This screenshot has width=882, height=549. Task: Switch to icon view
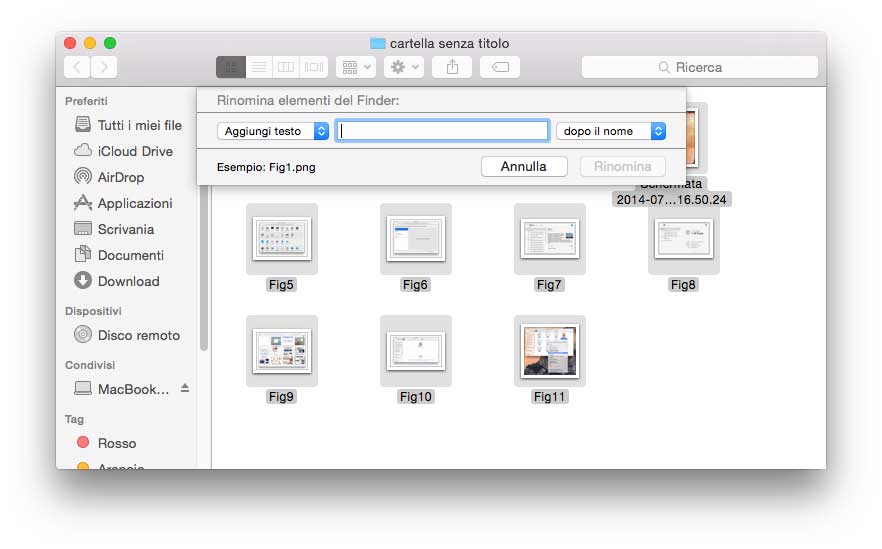click(x=231, y=68)
